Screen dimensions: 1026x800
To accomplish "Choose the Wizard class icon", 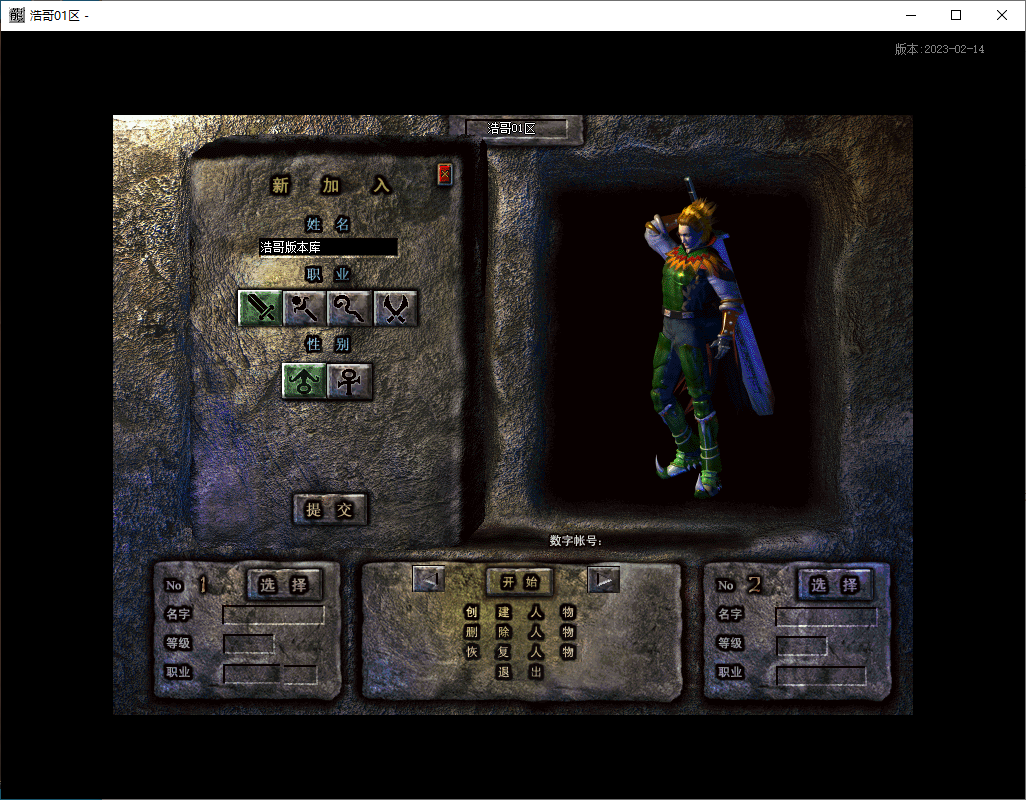I will pos(305,308).
